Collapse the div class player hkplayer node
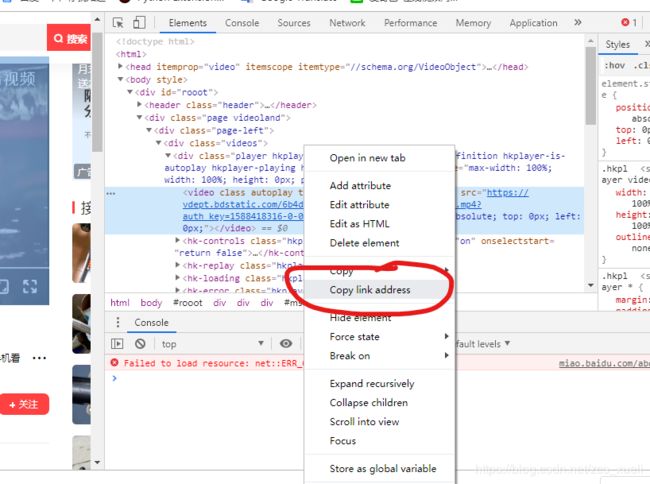The height and width of the screenshot is (484, 650). pos(168,155)
